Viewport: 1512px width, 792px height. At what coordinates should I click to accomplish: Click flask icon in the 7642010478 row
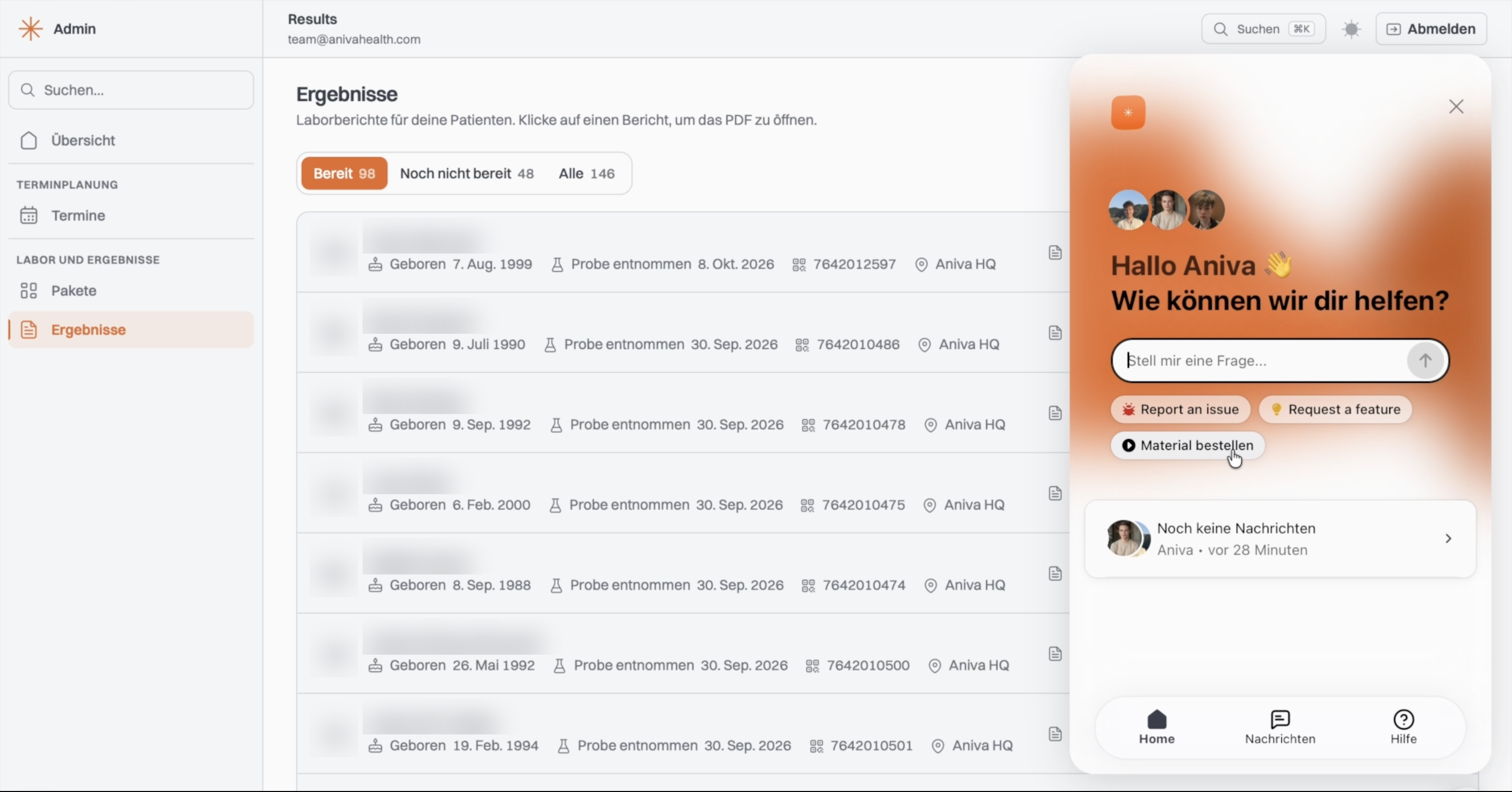(x=556, y=425)
